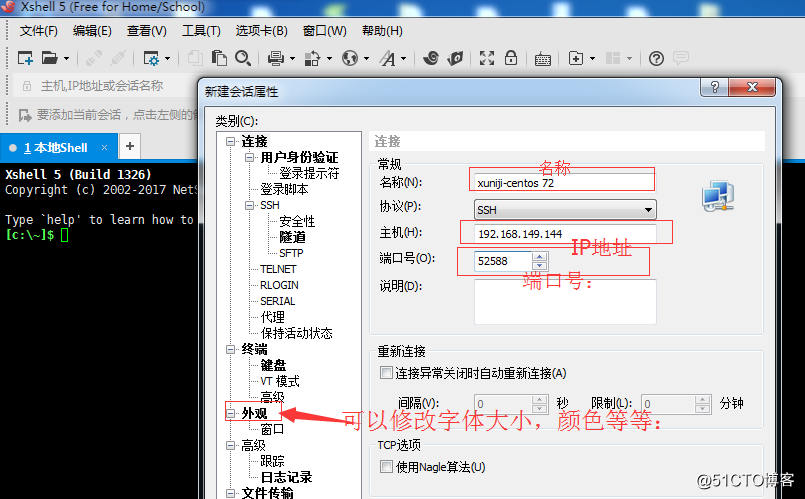Click the 主机(H) host input field

pos(565,234)
